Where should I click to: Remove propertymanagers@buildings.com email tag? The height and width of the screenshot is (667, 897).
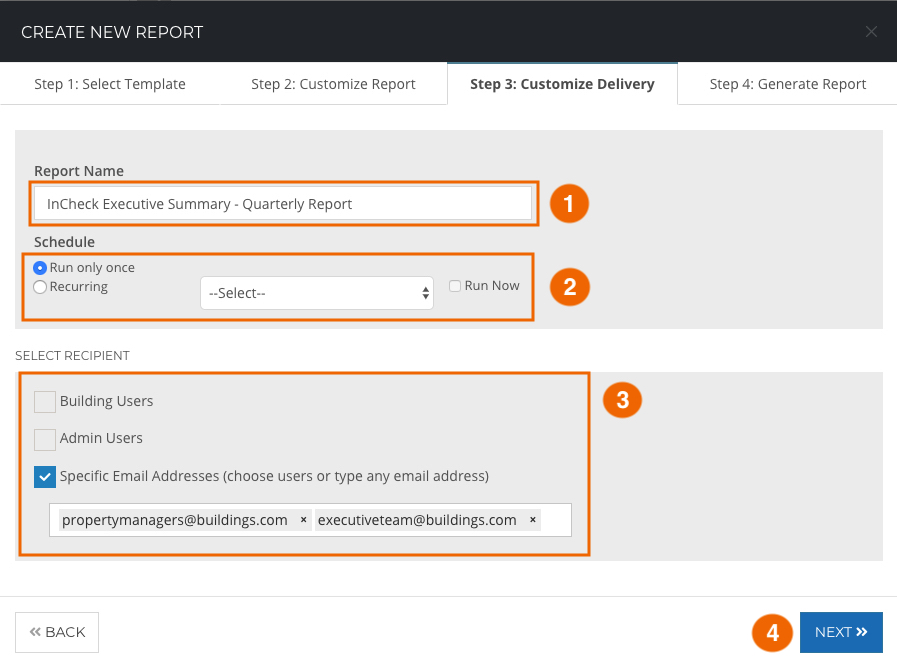303,520
